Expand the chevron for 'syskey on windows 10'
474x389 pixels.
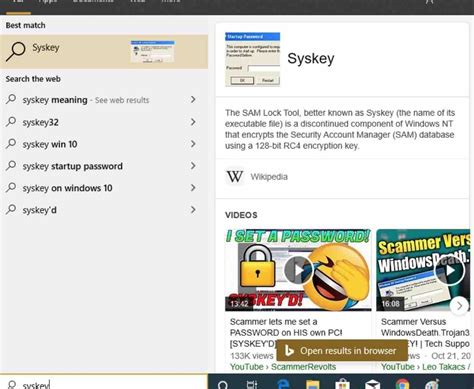click(193, 188)
